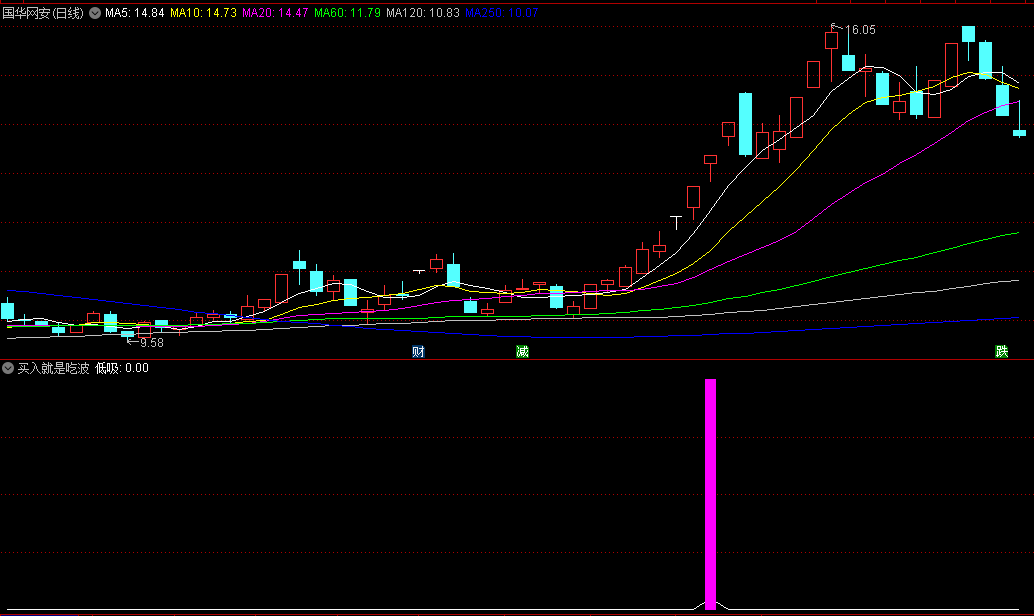The width and height of the screenshot is (1034, 616).
Task: Select the green MA60: 11.79 label
Action: pos(347,13)
